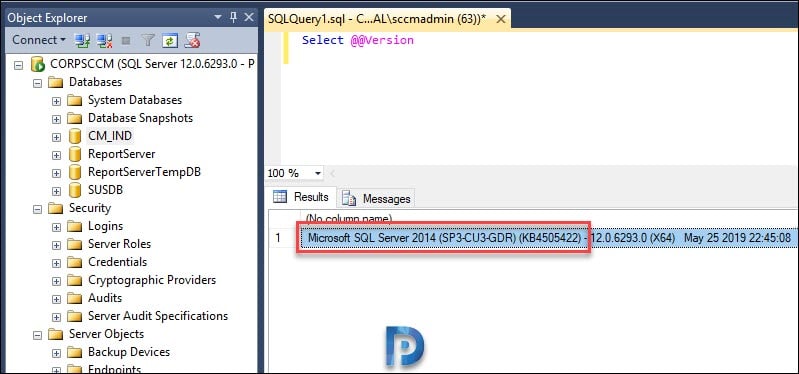
Task: Click the Refresh icon in Object Explorer
Action: pos(170,40)
